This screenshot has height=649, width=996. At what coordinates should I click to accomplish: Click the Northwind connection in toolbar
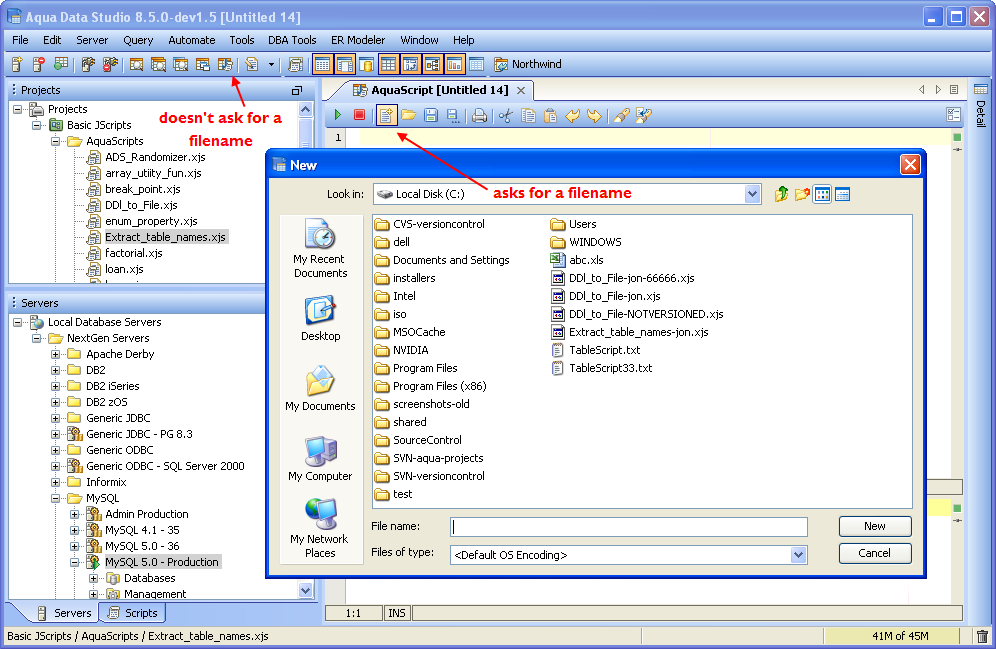coord(528,64)
